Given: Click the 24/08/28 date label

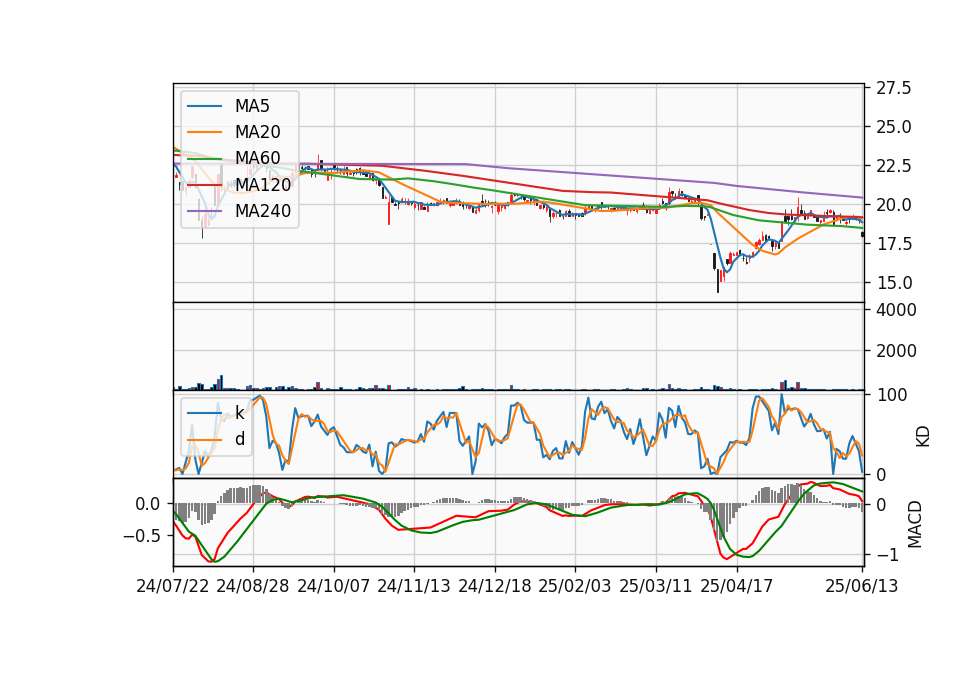Looking at the screenshot, I should [253, 586].
